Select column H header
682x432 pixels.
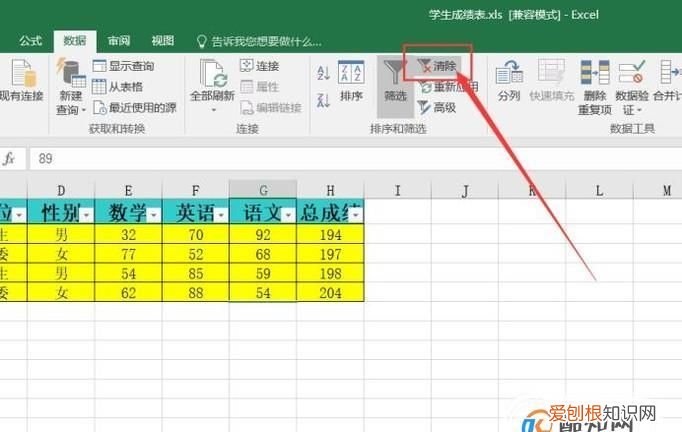331,190
